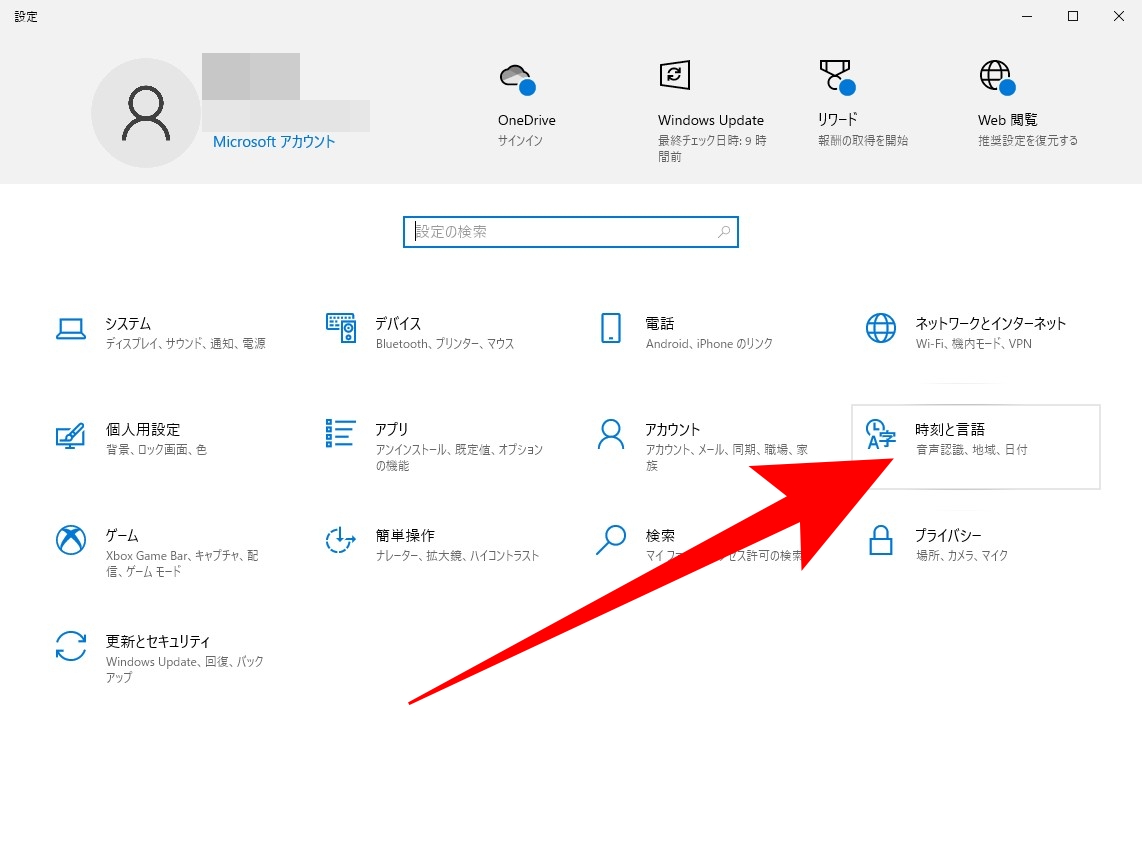Open the Web 閲覧 tile
The width and height of the screenshot is (1142, 841).
(x=1026, y=105)
